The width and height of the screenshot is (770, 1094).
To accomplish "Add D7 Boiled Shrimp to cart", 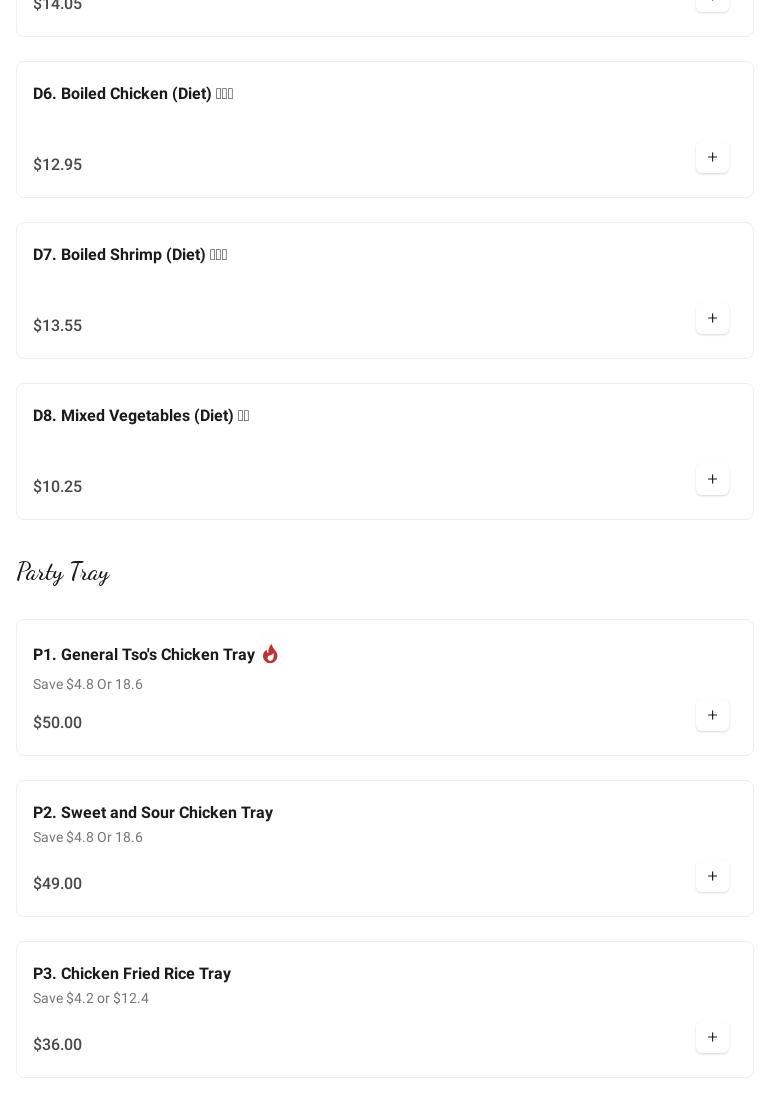I will click(712, 319).
